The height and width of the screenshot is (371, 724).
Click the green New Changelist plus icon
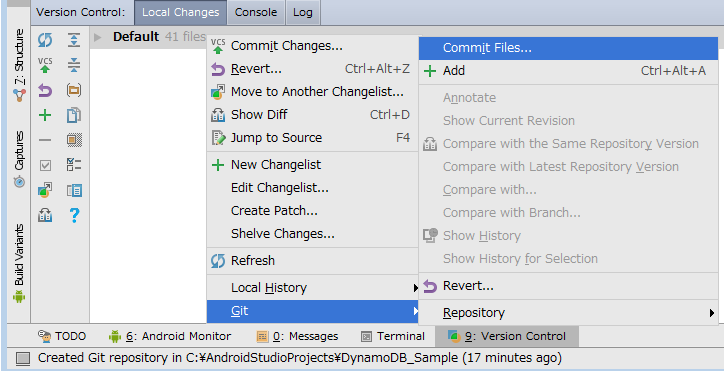45,115
